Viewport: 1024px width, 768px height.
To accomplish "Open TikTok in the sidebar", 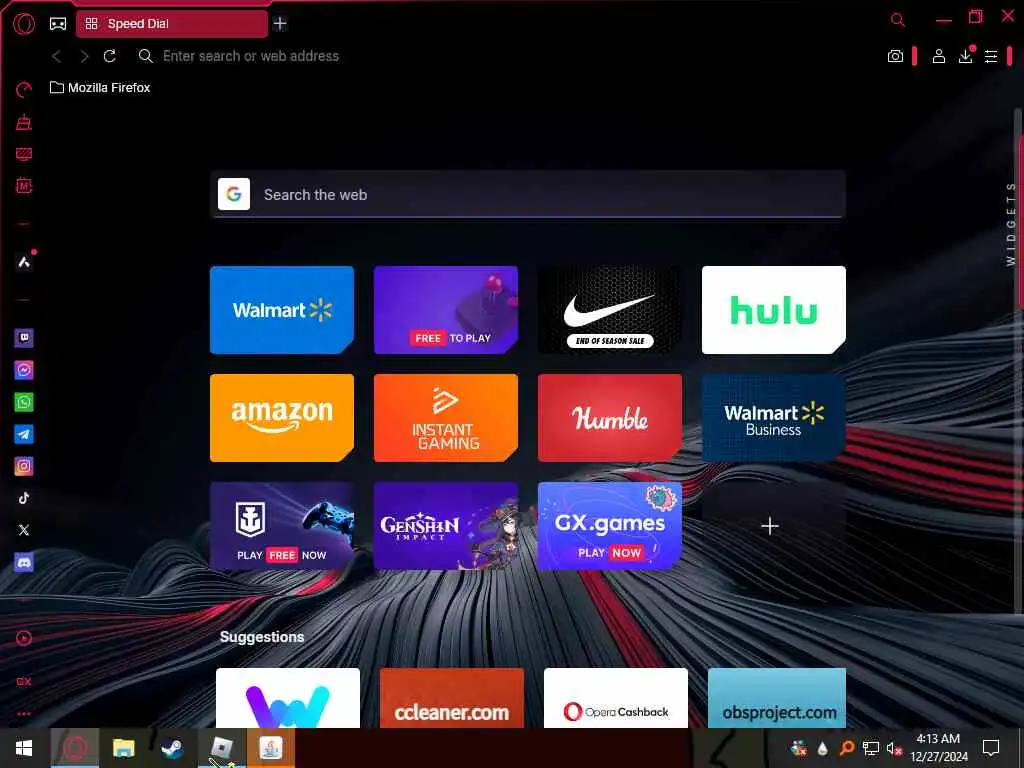I will click(x=24, y=498).
